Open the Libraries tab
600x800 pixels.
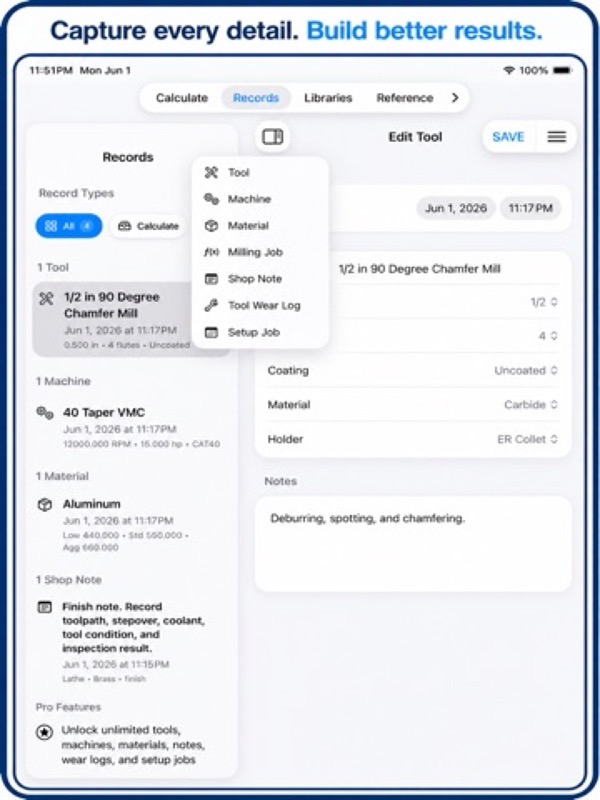tap(328, 98)
